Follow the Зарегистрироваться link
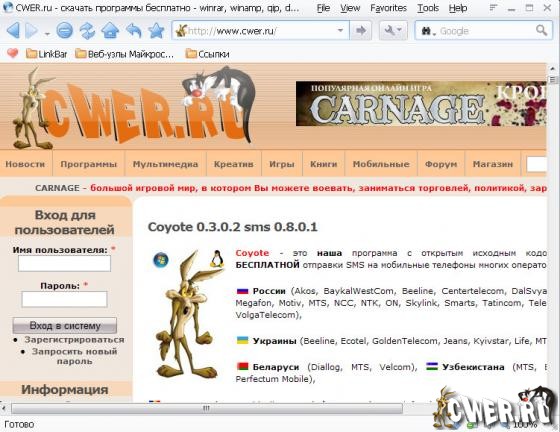Viewport: 560px width, 432px height. (74, 340)
